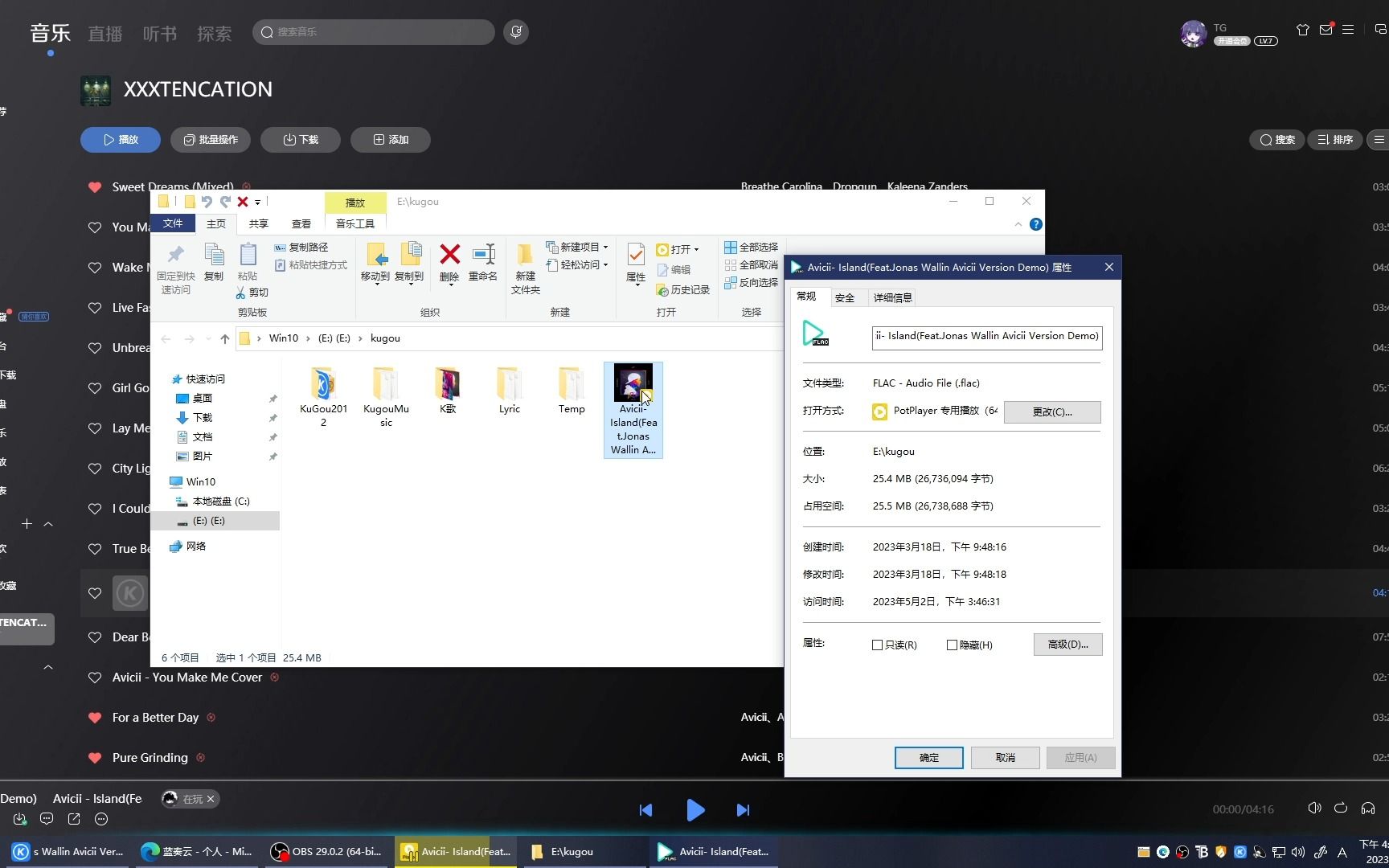Toggle heart for Avicii - You Make Me Cover
Image resolution: width=1389 pixels, height=868 pixels.
coord(95,678)
